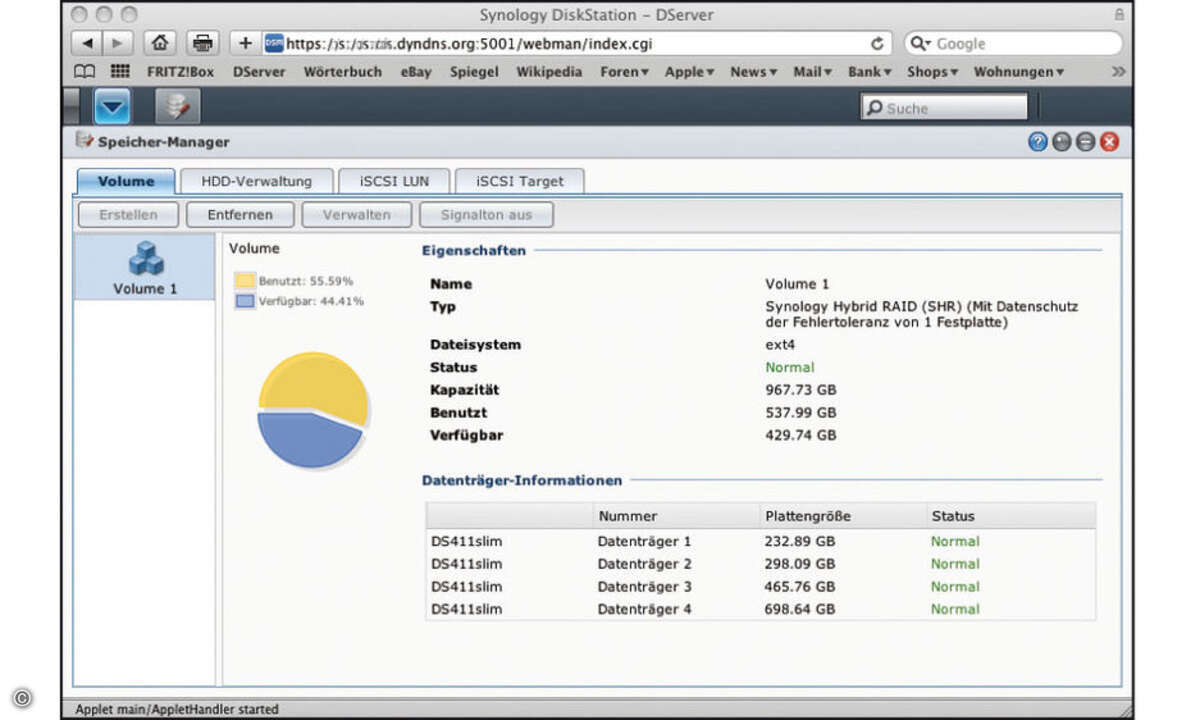Open help in Speicher-Manager window
The image size is (1200, 720).
1037,142
